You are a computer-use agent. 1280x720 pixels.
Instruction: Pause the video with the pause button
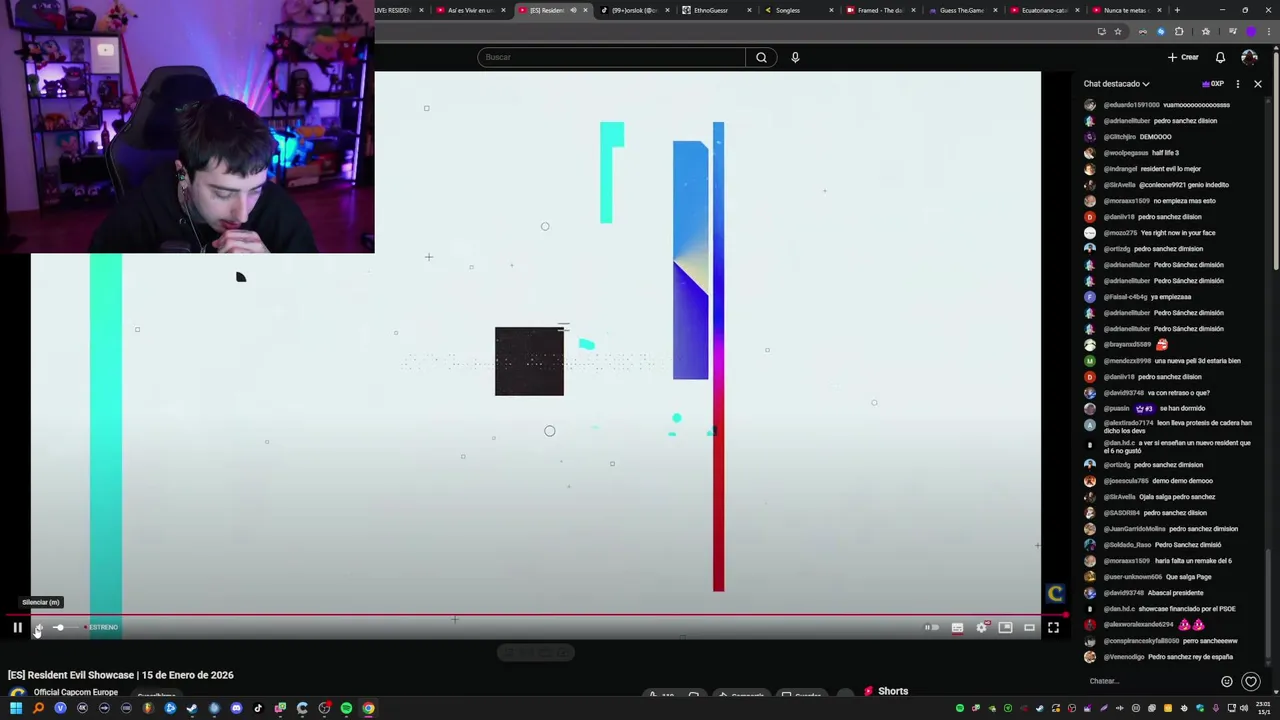(17, 627)
